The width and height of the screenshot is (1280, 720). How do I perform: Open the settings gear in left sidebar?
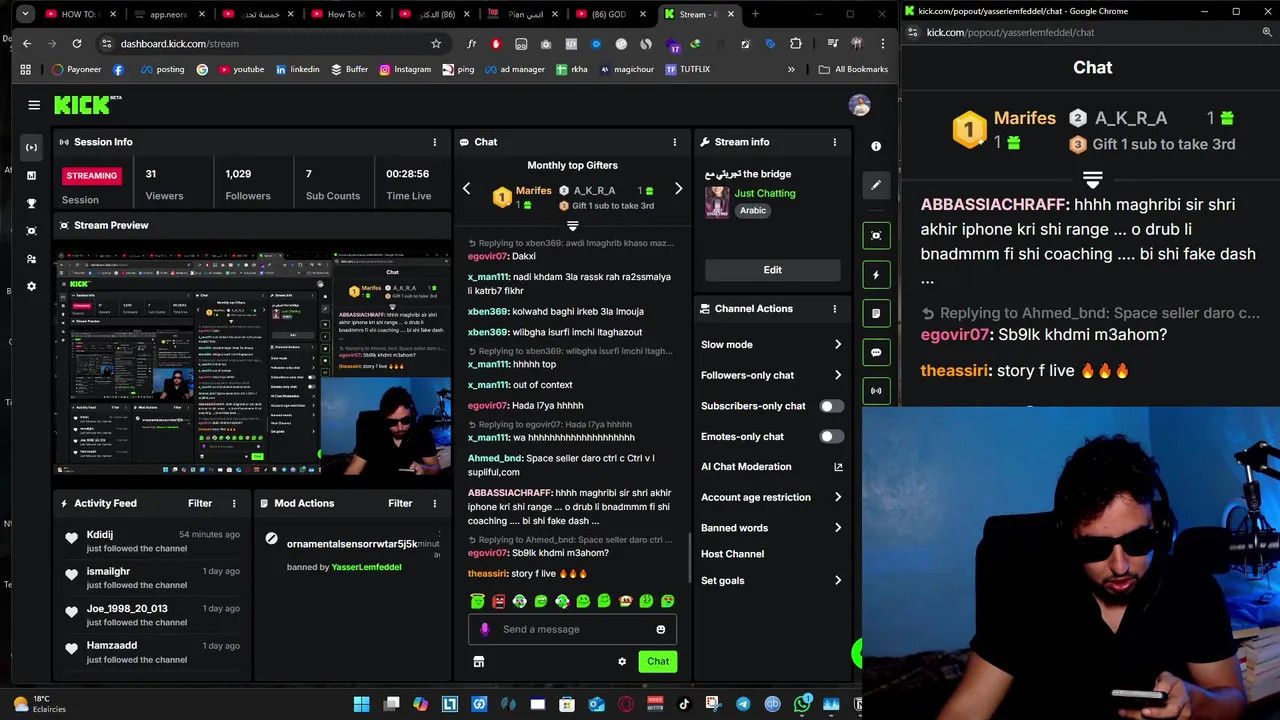pos(31,286)
